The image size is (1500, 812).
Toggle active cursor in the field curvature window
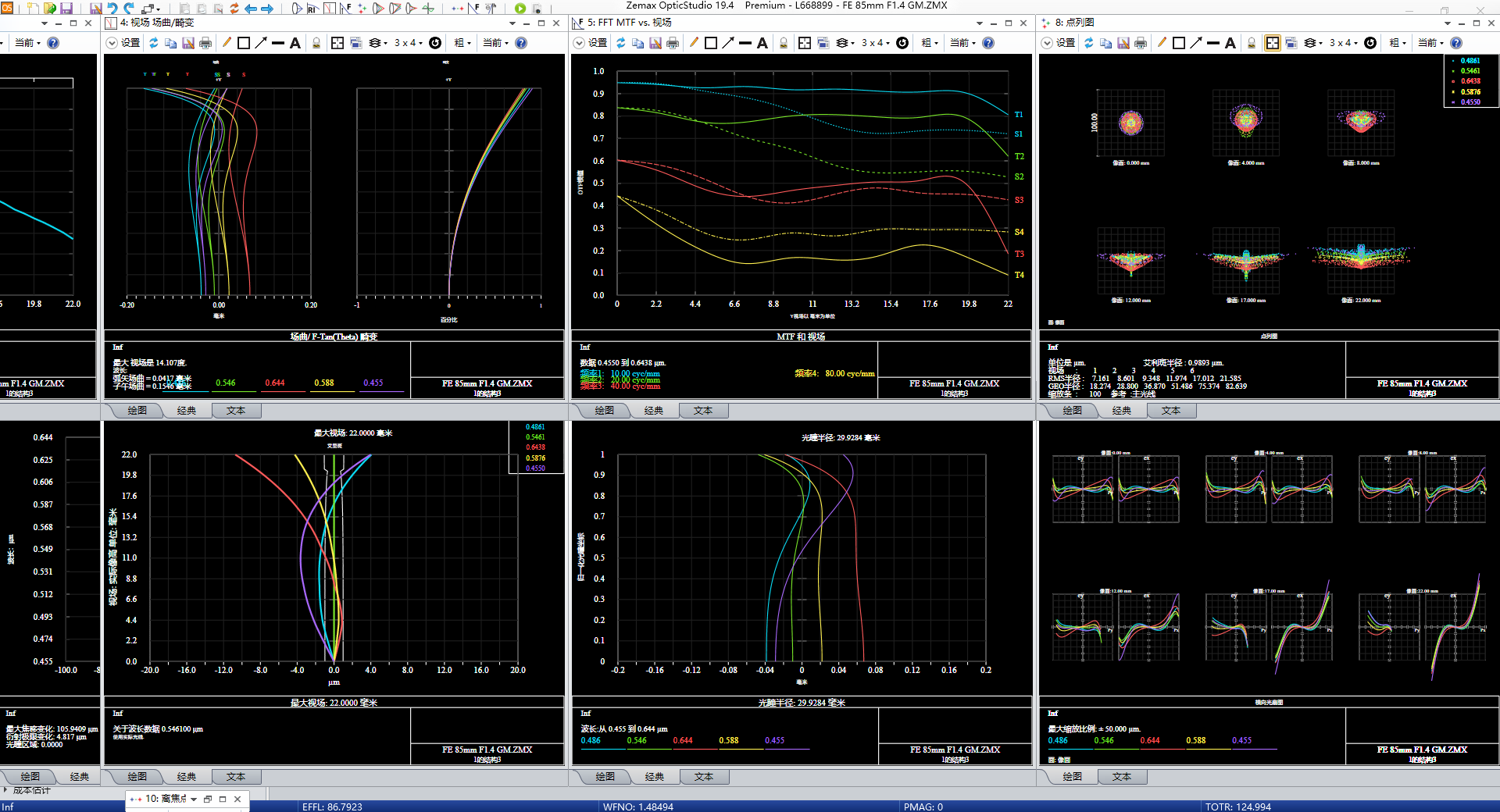tap(337, 43)
